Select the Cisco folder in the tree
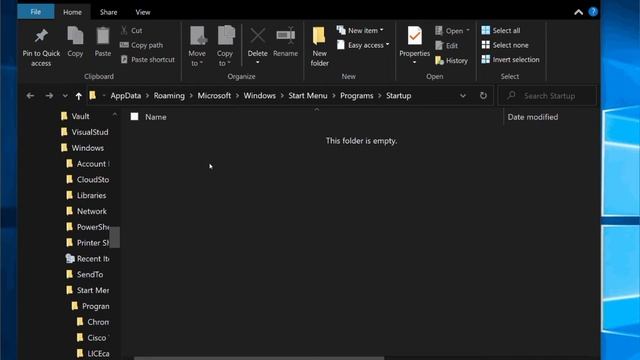This screenshot has width=640, height=360. click(92, 338)
